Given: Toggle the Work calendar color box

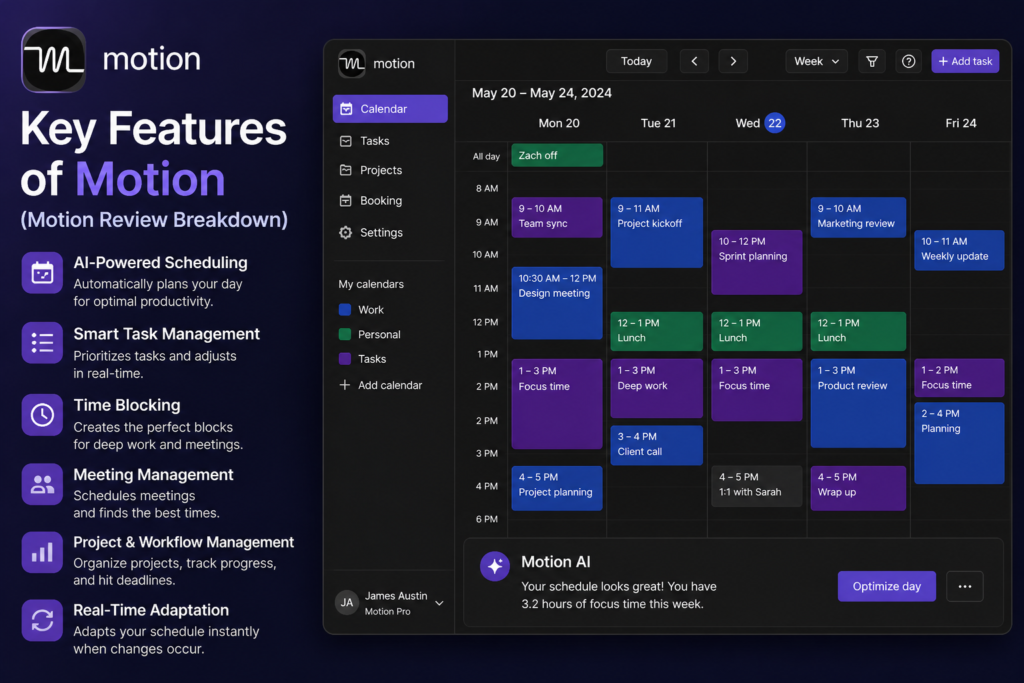Looking at the screenshot, I should (345, 310).
